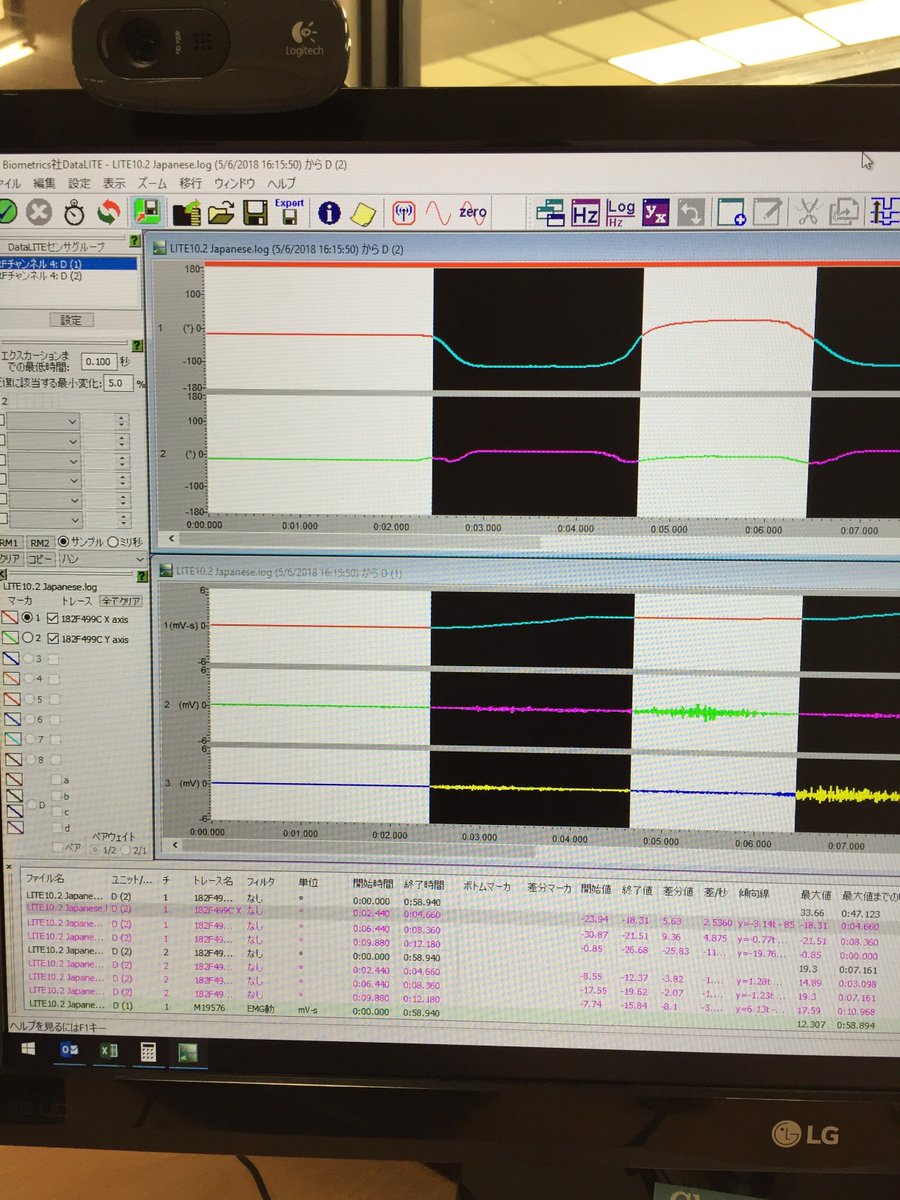Click the scissors cut icon
Image resolution: width=900 pixels, height=1200 pixels.
tap(807, 212)
